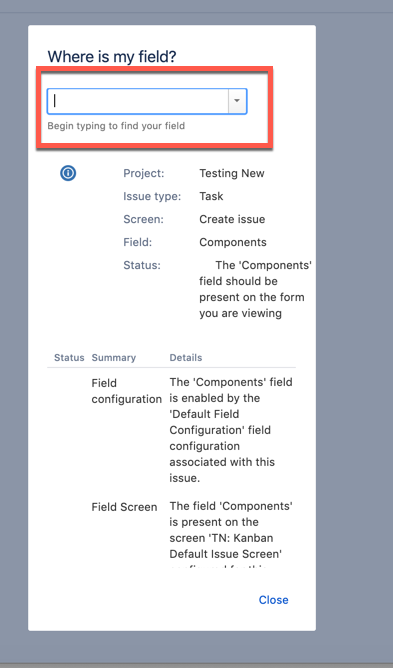Click the 'Issue type:' label
The height and width of the screenshot is (668, 393).
tap(152, 196)
